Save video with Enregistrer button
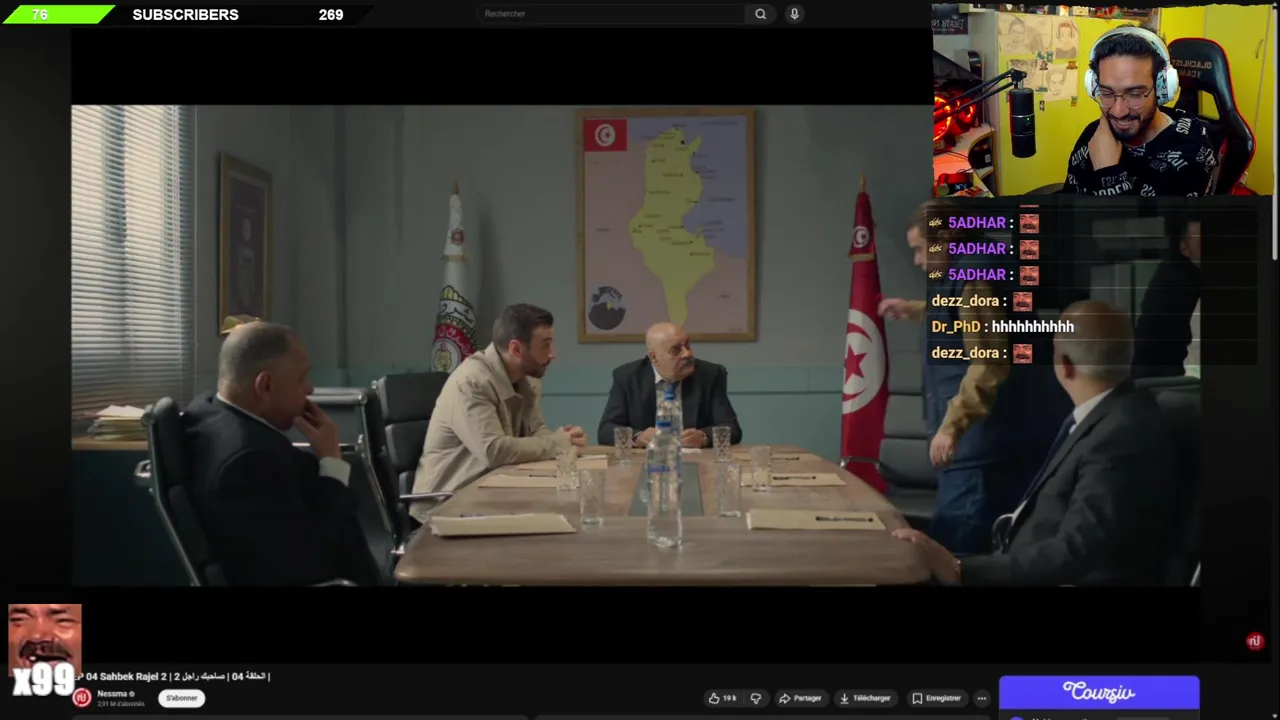Viewport: 1280px width, 720px height. pyautogui.click(x=937, y=698)
